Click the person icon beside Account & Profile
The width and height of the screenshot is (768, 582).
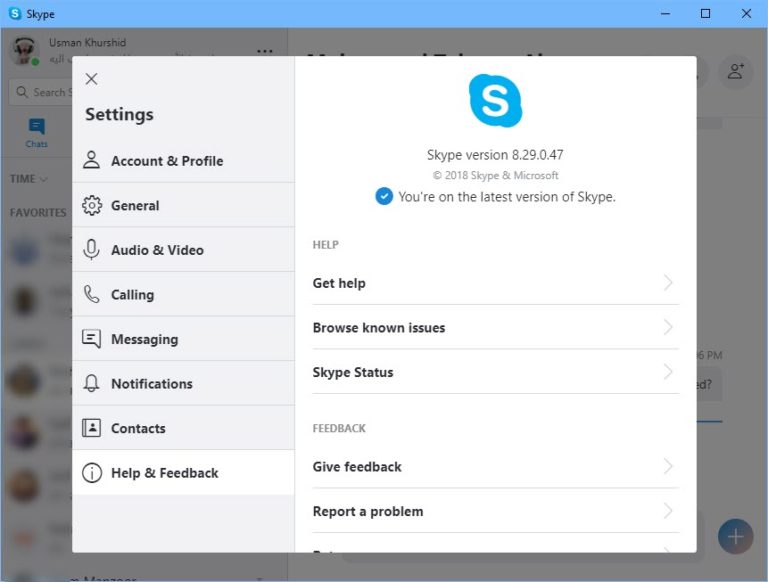[x=92, y=160]
